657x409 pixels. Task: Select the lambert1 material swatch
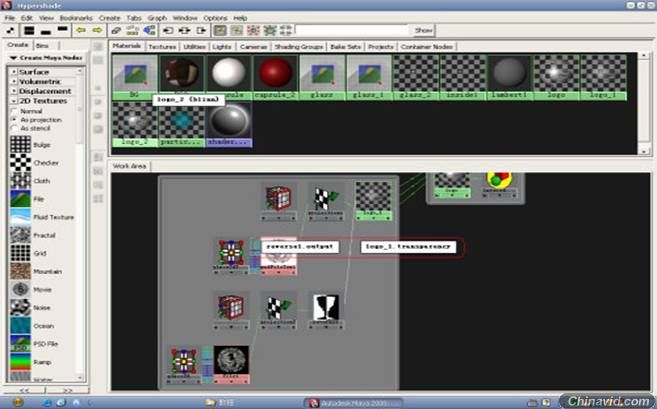point(510,77)
